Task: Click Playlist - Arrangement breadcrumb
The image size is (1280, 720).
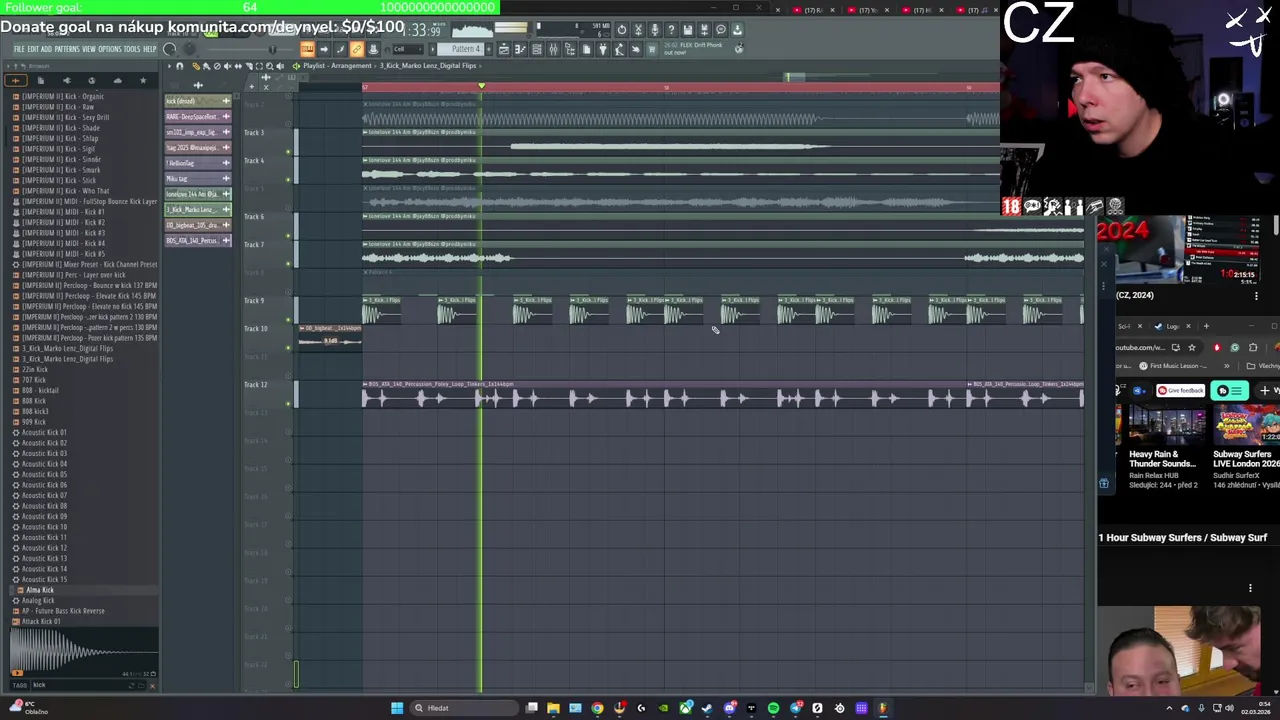Action: (337, 66)
